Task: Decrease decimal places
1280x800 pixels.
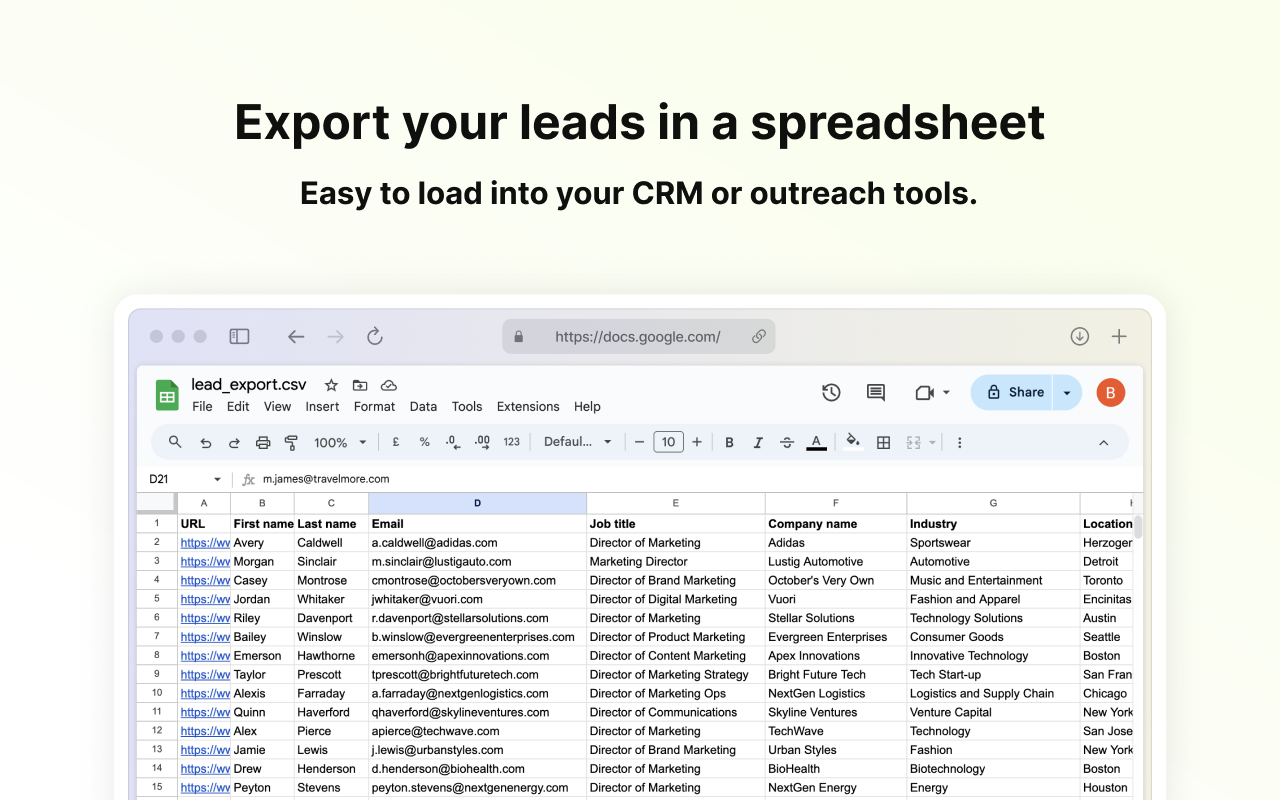Action: [452, 442]
